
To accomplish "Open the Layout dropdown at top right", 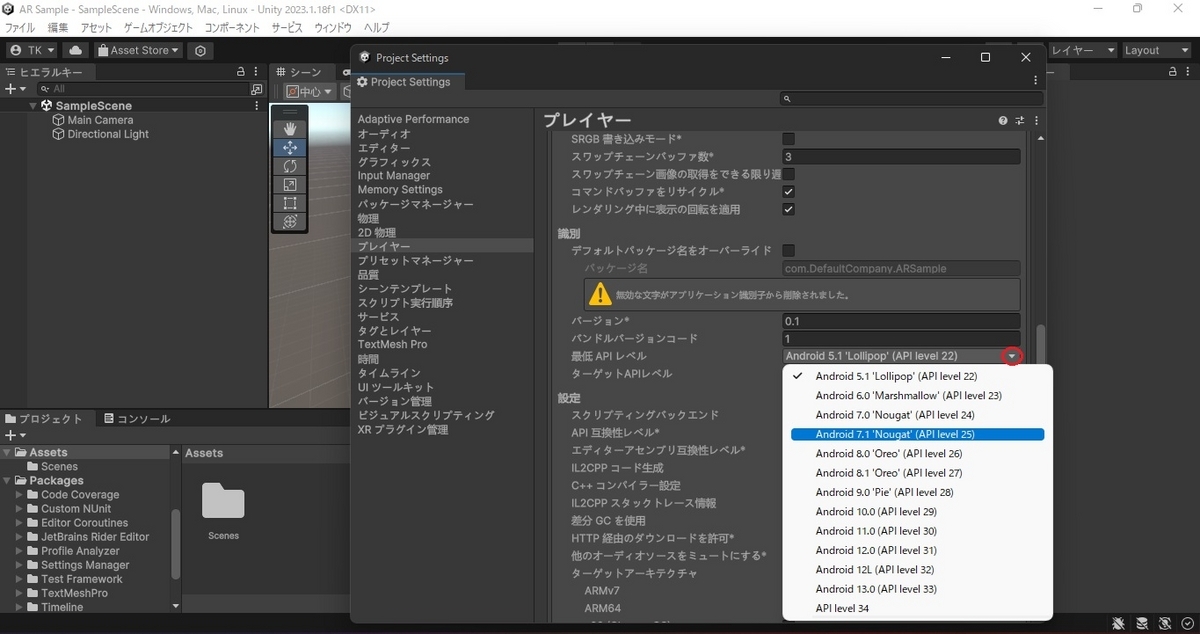I will (1156, 50).
